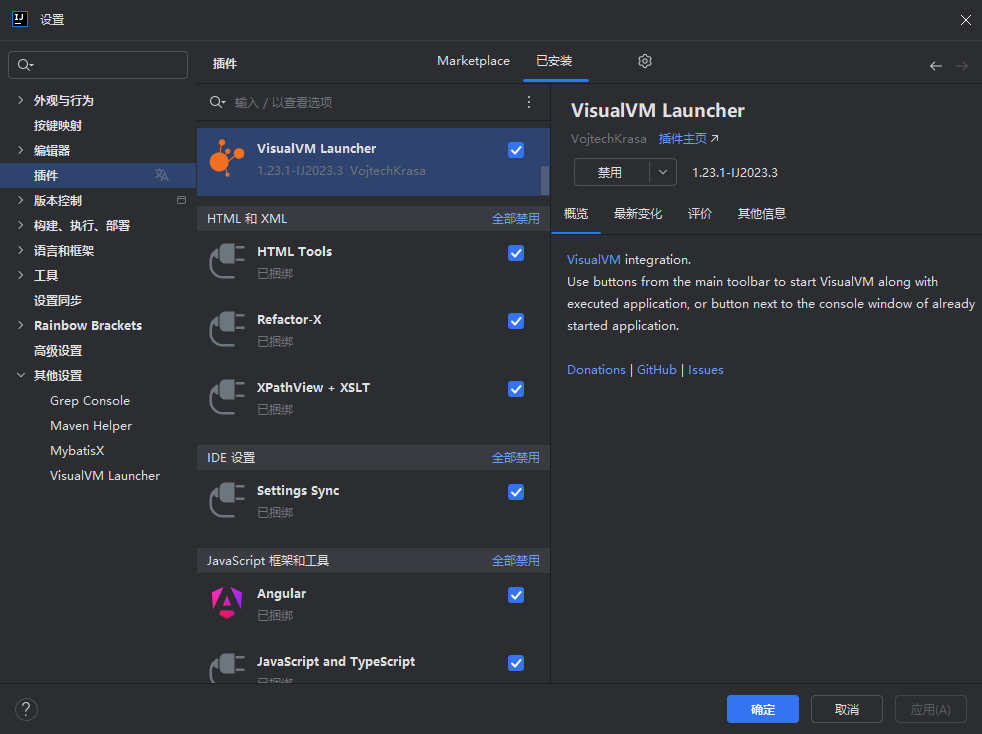Open the 最新变化 tab
This screenshot has height=734, width=982.
point(638,214)
